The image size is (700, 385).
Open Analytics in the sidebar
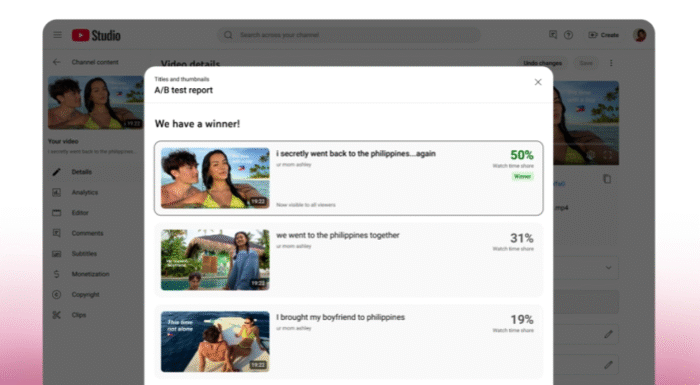pyautogui.click(x=85, y=192)
